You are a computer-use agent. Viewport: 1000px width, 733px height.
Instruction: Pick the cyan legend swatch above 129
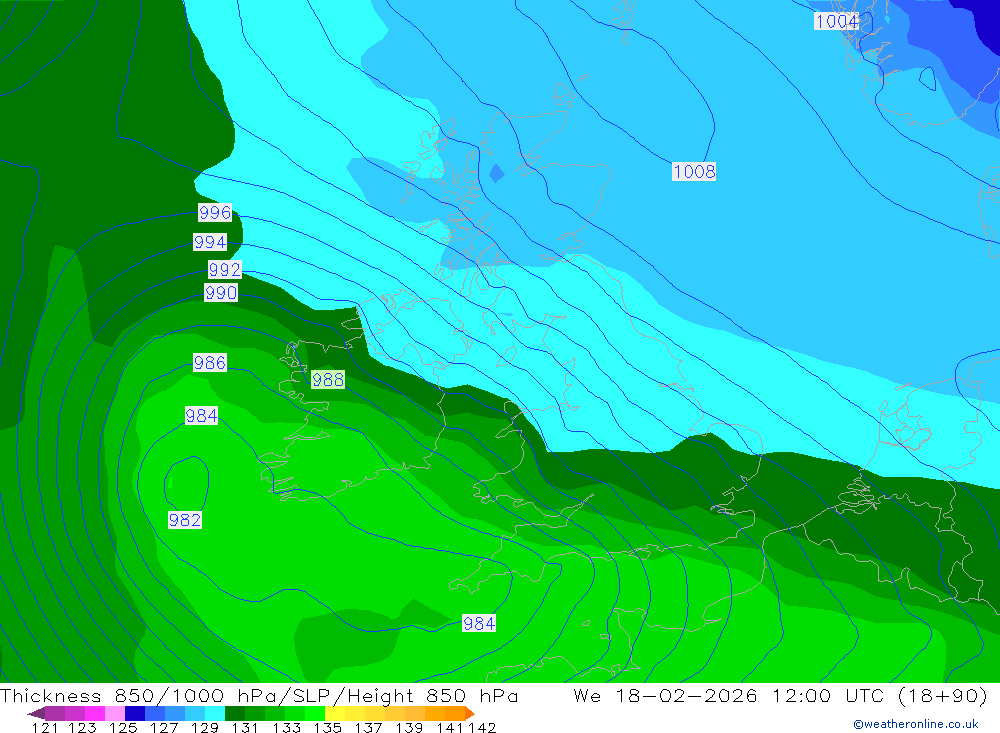point(215,713)
